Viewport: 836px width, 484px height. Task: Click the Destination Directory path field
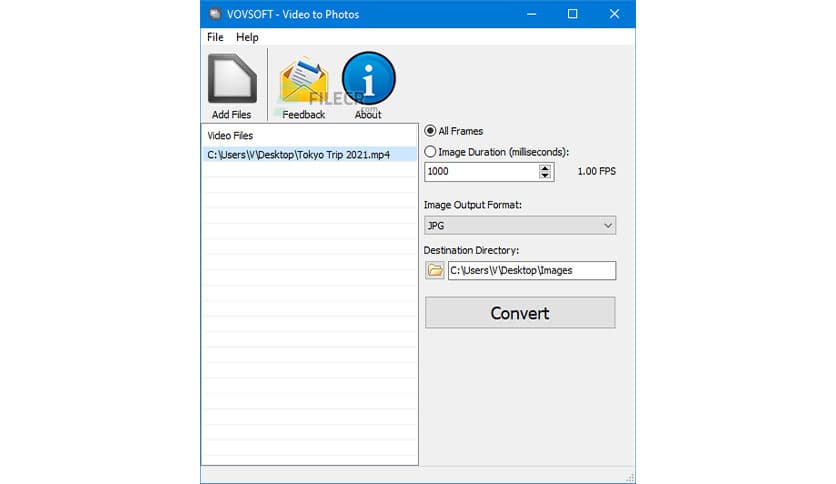532,270
